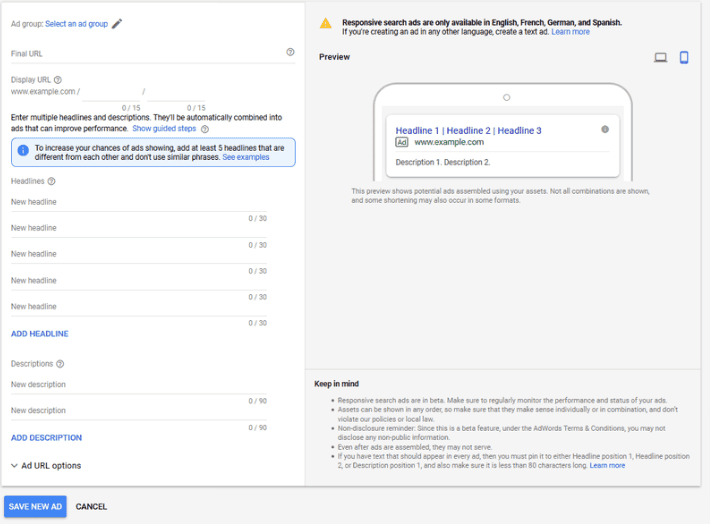Click the Keep in mind heading

point(336,384)
